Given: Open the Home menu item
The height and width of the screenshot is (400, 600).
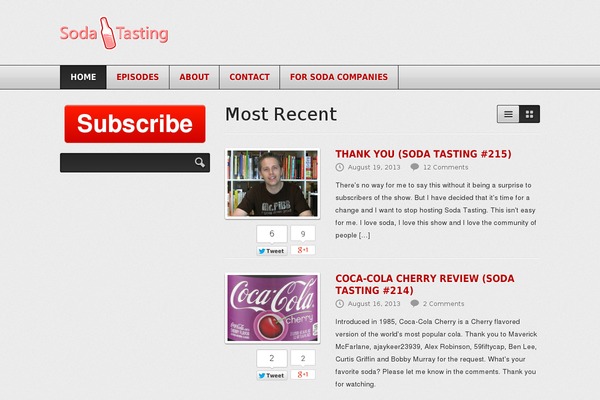Looking at the screenshot, I should click(83, 77).
